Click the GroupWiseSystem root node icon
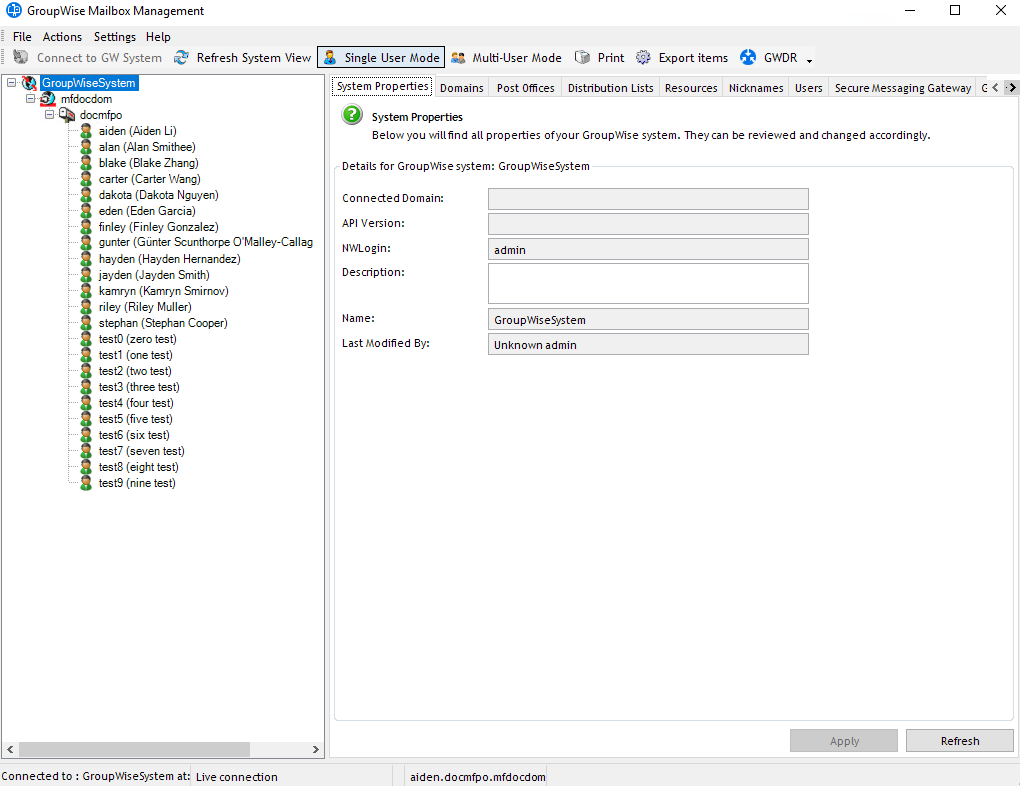 29,83
